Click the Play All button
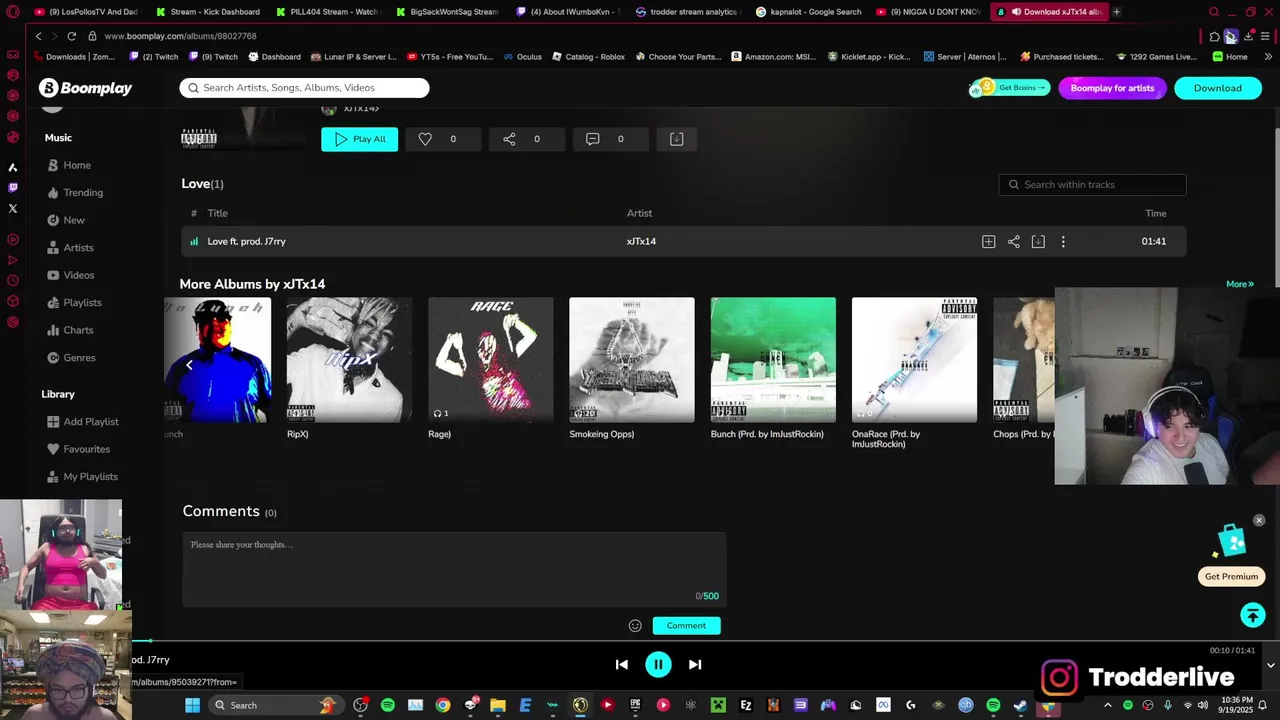The height and width of the screenshot is (720, 1280). 359,139
